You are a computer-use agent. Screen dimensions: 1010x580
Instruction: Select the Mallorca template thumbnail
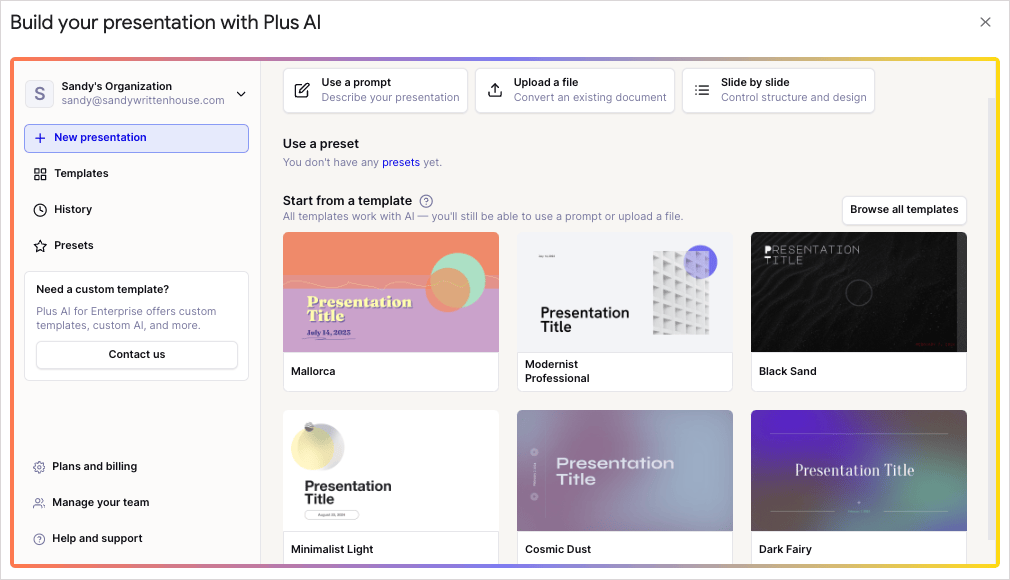pos(391,292)
